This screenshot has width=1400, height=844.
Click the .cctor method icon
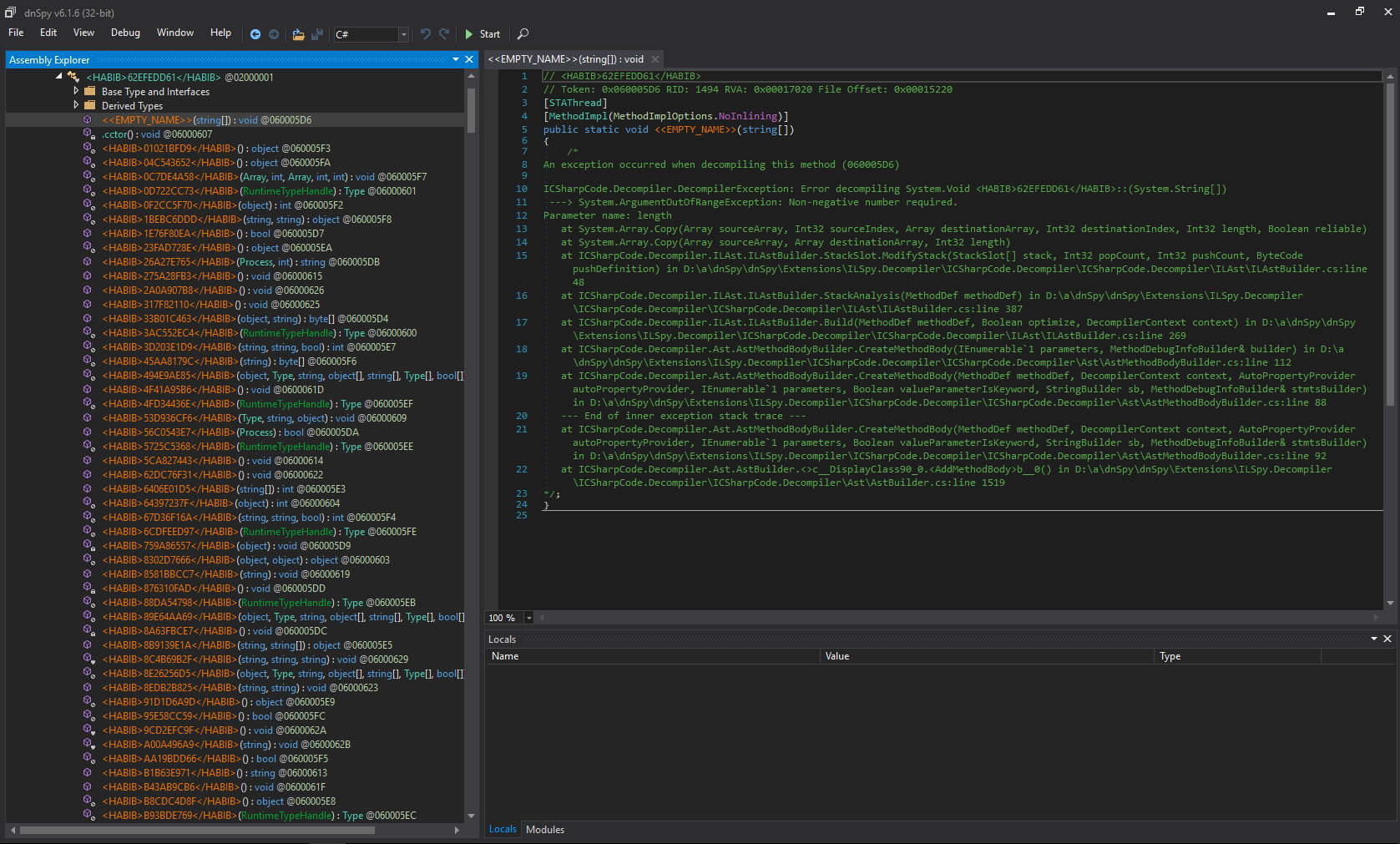tap(88, 134)
